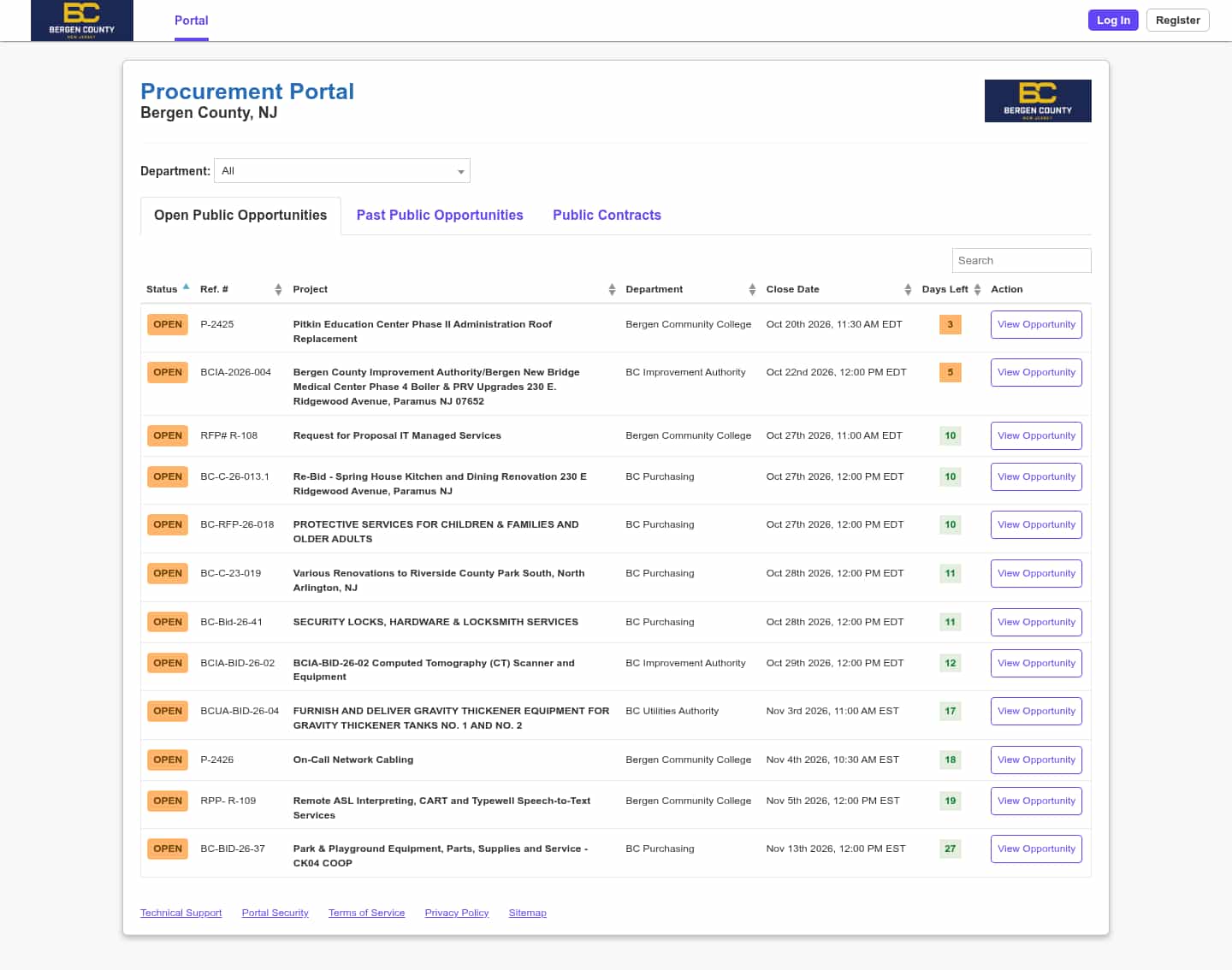
Task: Select project 'Request for Proposal IT Managed Services'
Action: (397, 436)
